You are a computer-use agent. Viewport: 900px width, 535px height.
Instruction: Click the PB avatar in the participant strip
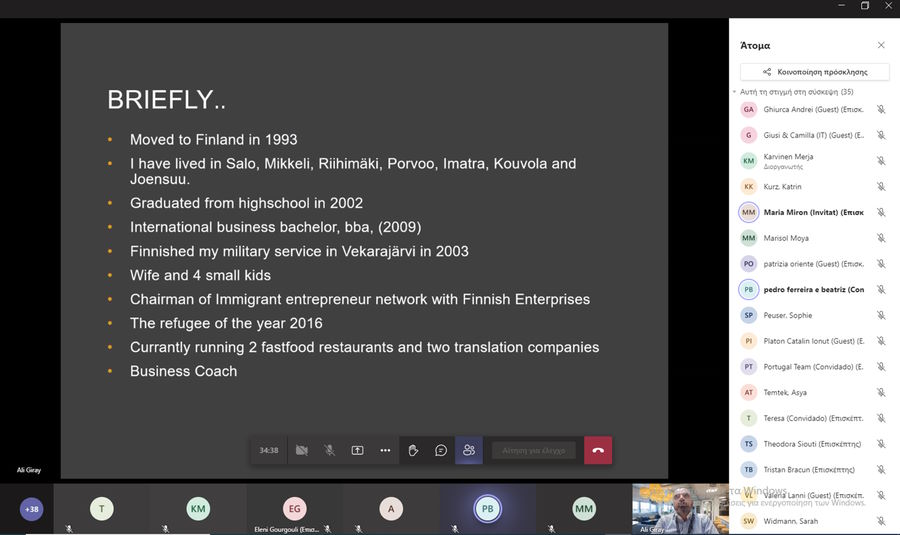[x=487, y=509]
